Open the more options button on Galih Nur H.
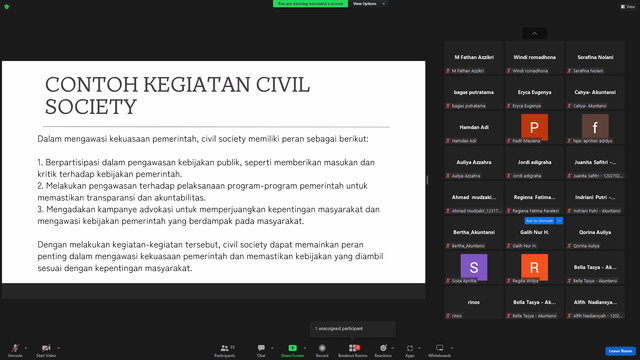 point(559,220)
